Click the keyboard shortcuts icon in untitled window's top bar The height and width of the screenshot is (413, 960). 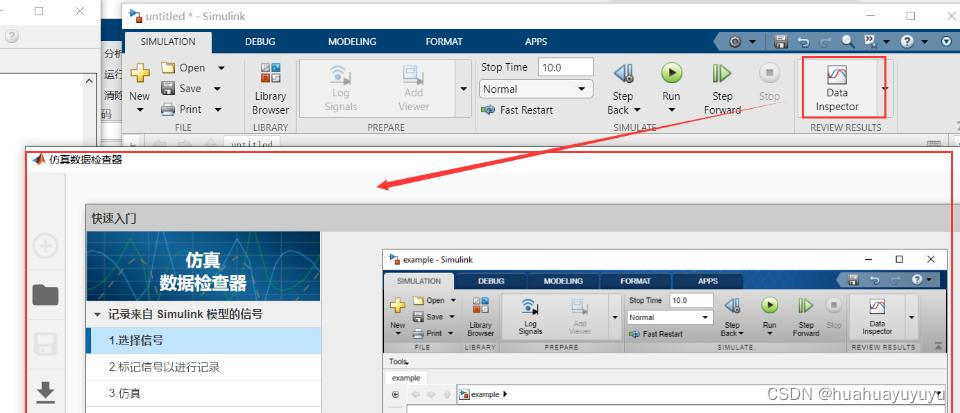click(870, 41)
